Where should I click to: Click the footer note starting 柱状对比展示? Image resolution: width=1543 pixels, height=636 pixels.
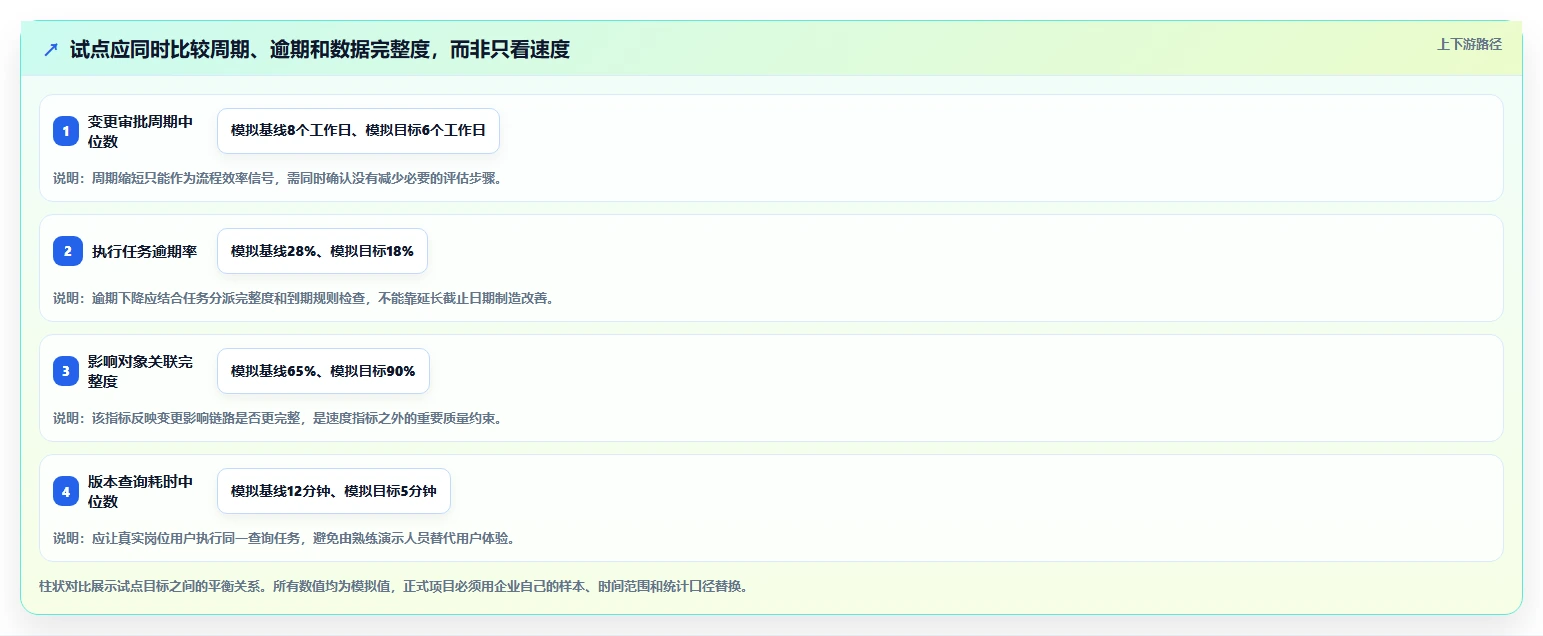tap(393, 586)
